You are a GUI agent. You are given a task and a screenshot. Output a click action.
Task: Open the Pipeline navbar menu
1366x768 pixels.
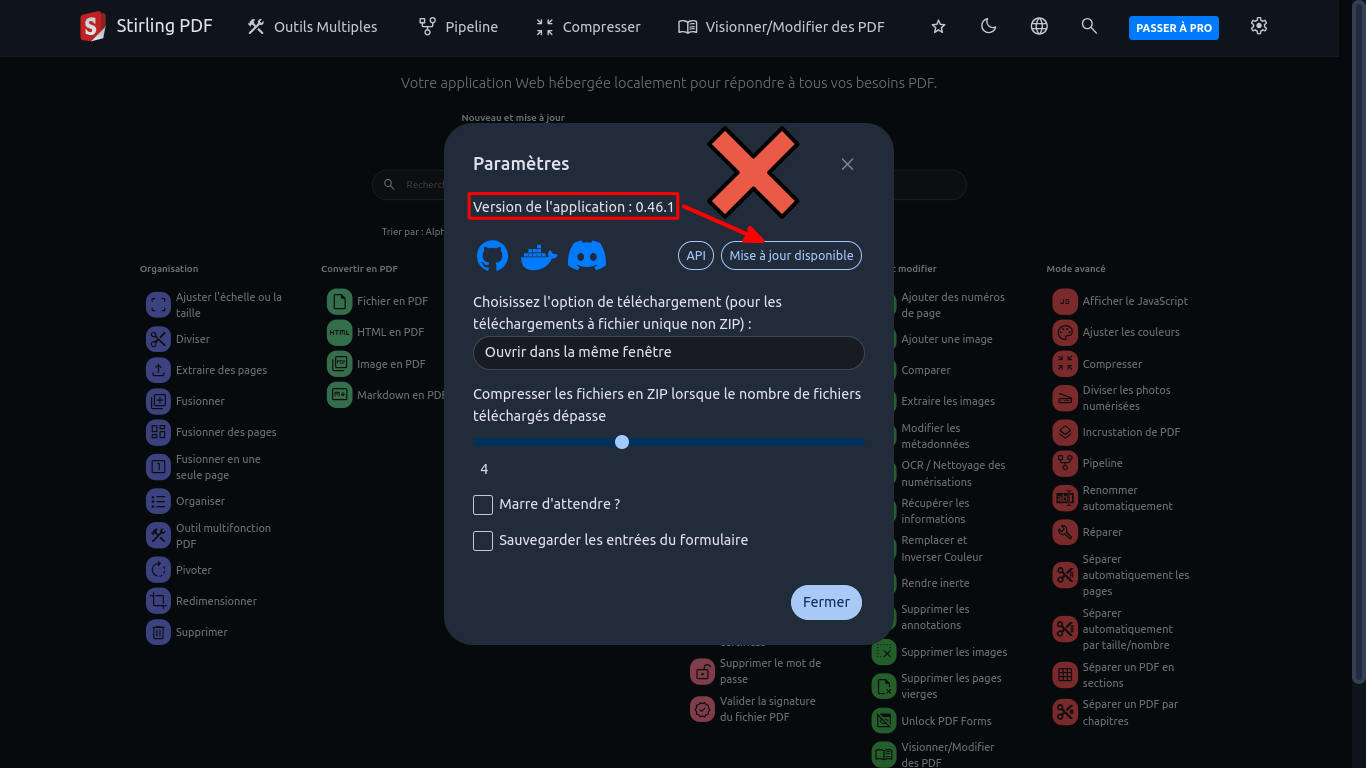[458, 27]
